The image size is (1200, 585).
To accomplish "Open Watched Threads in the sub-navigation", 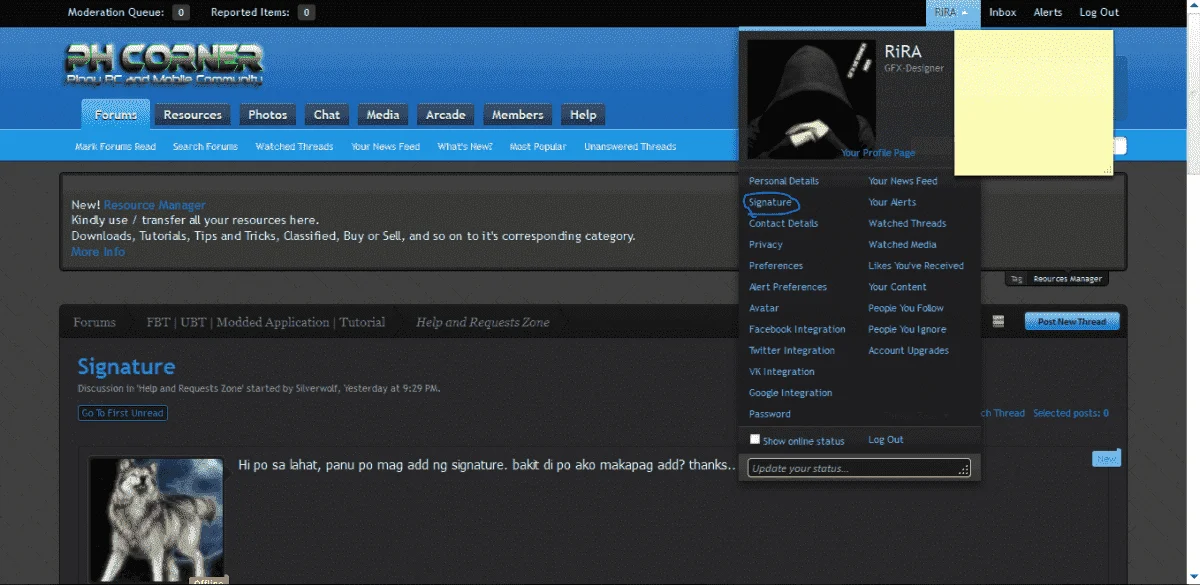I will click(x=294, y=147).
